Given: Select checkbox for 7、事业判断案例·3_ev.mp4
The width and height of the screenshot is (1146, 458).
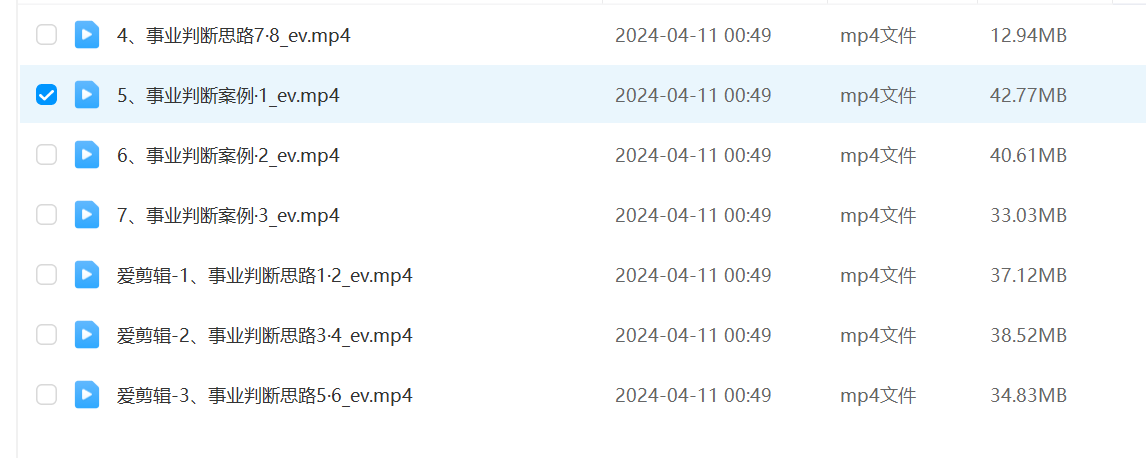Looking at the screenshot, I should click(47, 215).
